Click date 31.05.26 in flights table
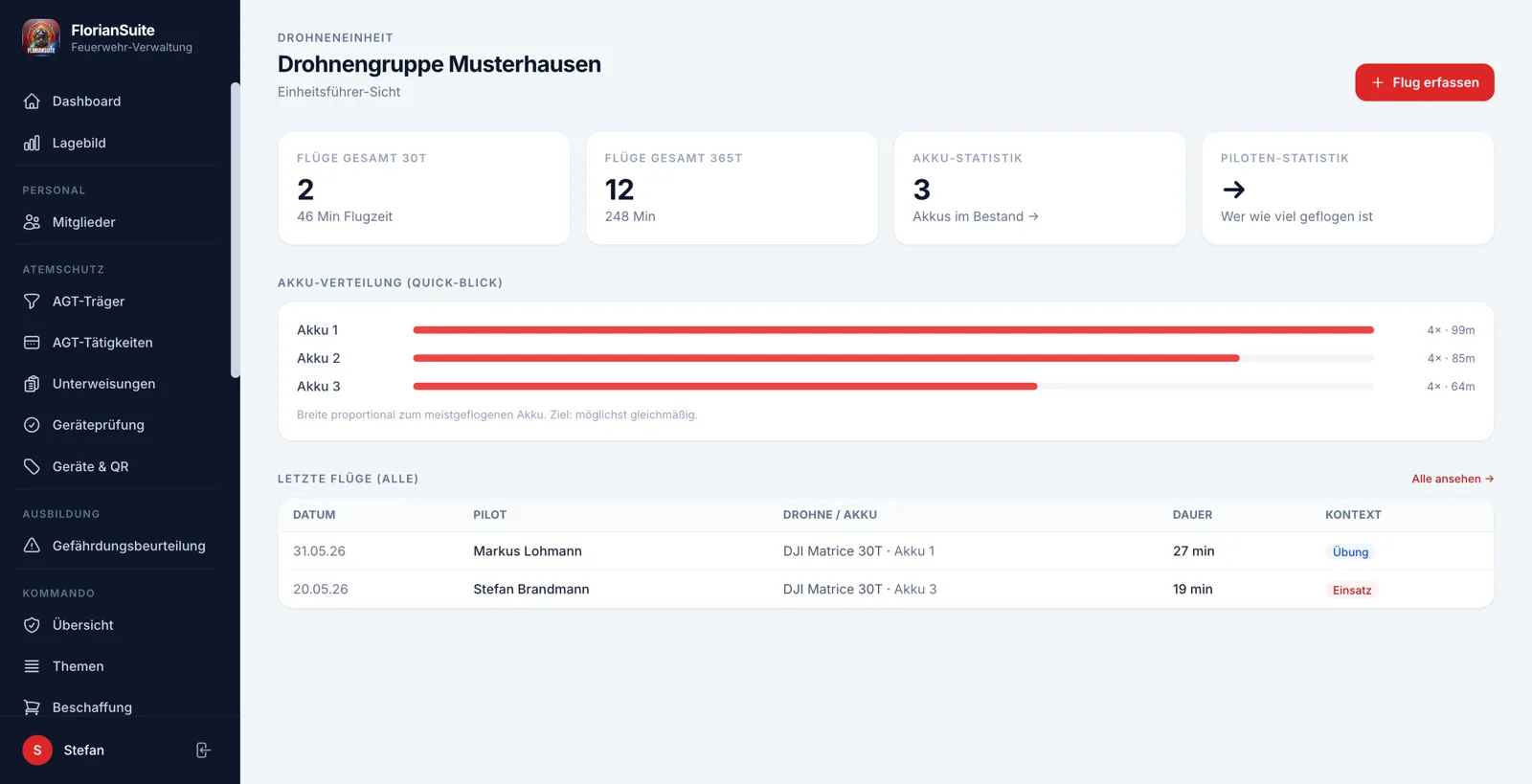The width and height of the screenshot is (1532, 784). (319, 551)
